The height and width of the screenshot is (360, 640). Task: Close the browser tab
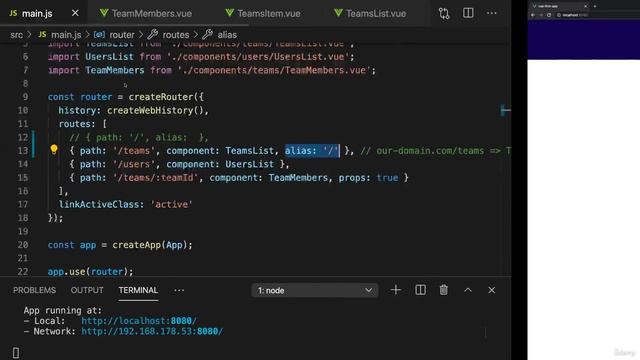(585, 6)
